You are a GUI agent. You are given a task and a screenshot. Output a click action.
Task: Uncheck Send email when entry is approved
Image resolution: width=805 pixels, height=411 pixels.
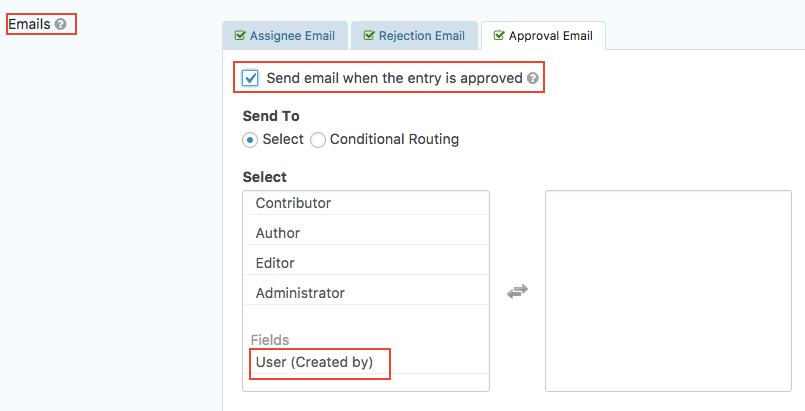(x=251, y=78)
